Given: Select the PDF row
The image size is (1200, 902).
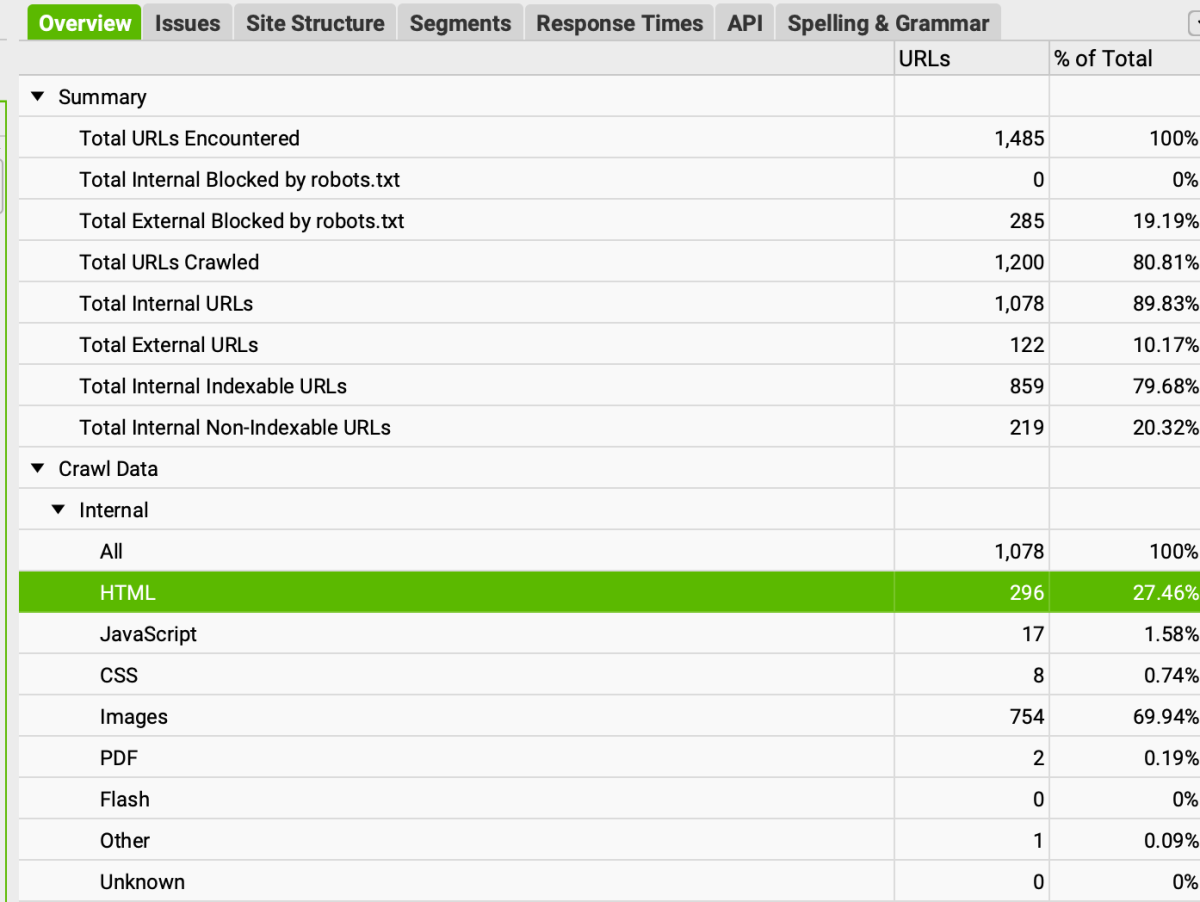Looking at the screenshot, I should (118, 758).
